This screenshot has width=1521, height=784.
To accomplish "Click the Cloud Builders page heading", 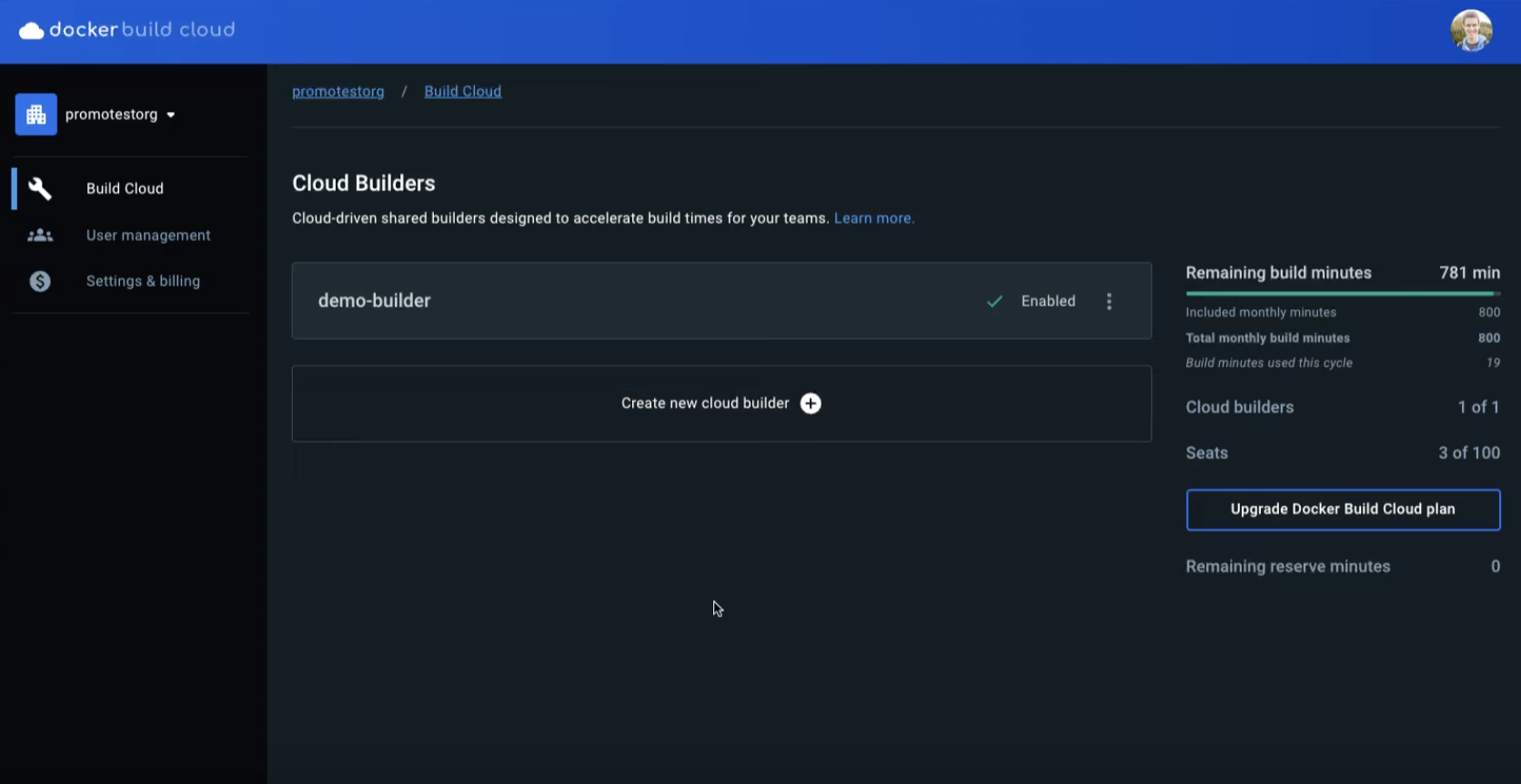I will click(x=364, y=184).
